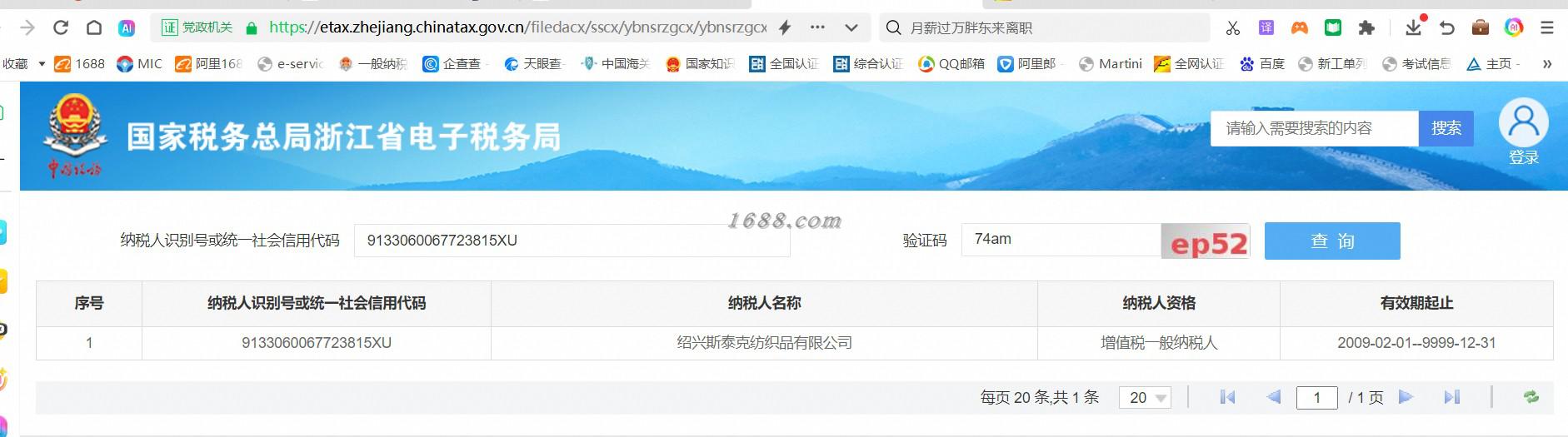Click the blue 搜索 button
This screenshot has height=437, width=1568.
1446,128
